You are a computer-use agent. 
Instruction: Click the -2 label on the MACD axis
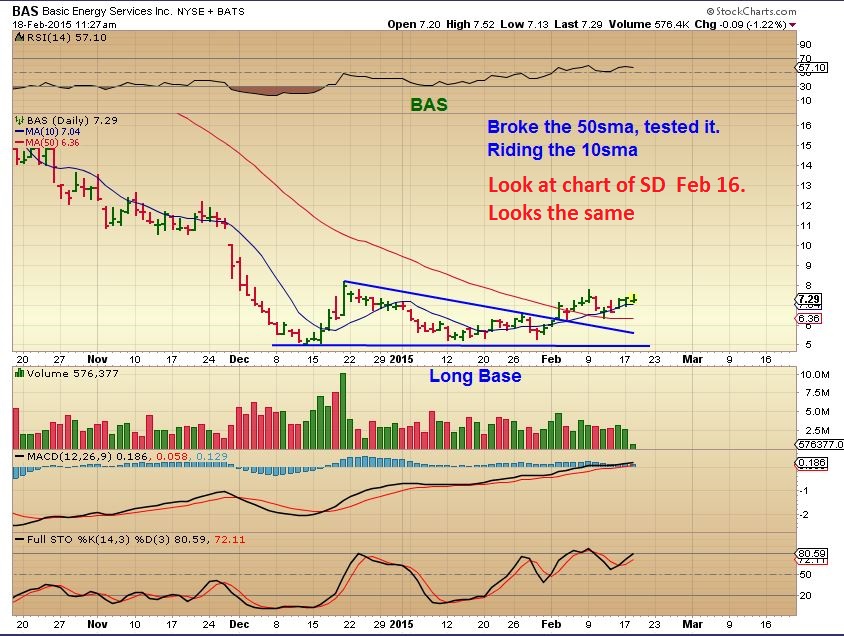(804, 515)
